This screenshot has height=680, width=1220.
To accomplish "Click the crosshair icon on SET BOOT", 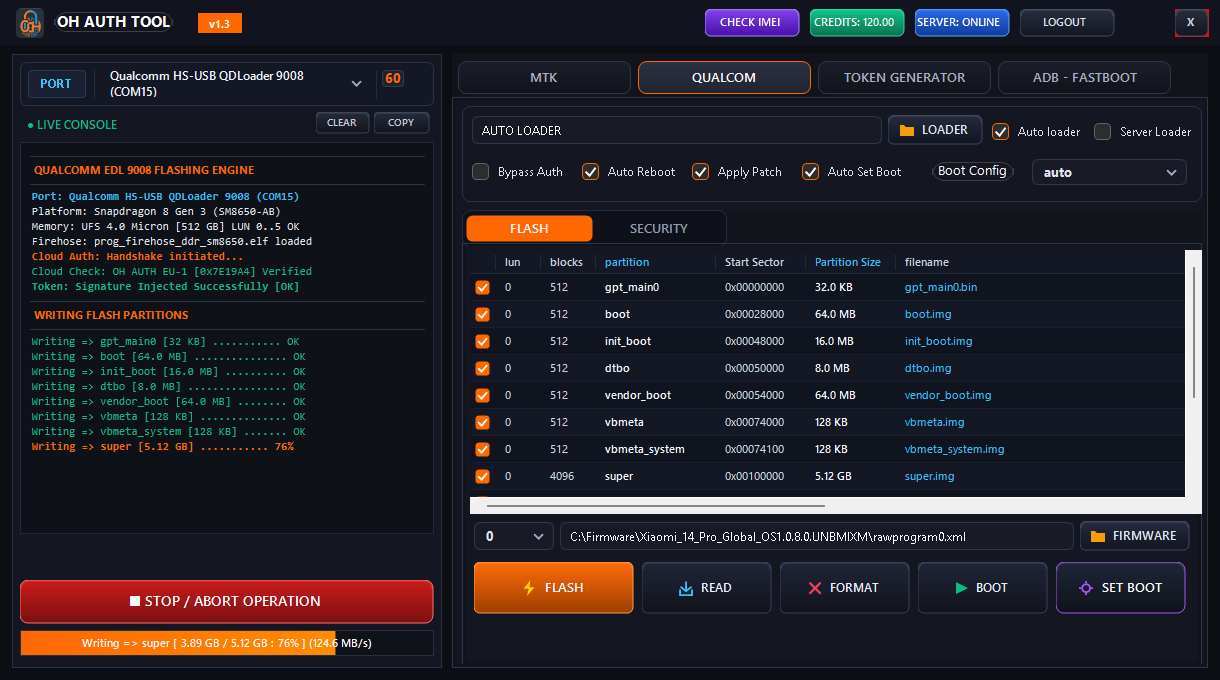I will [x=1086, y=588].
